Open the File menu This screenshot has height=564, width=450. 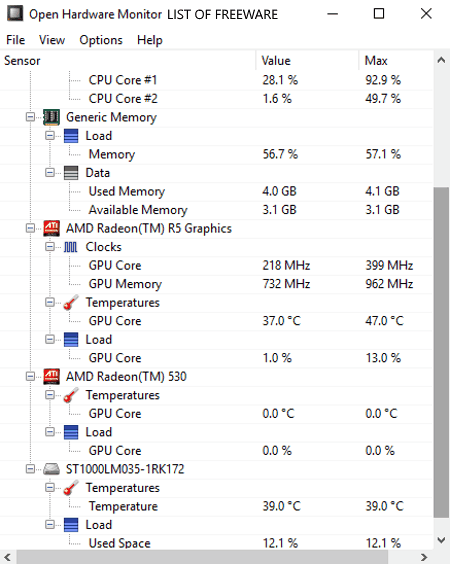15,40
